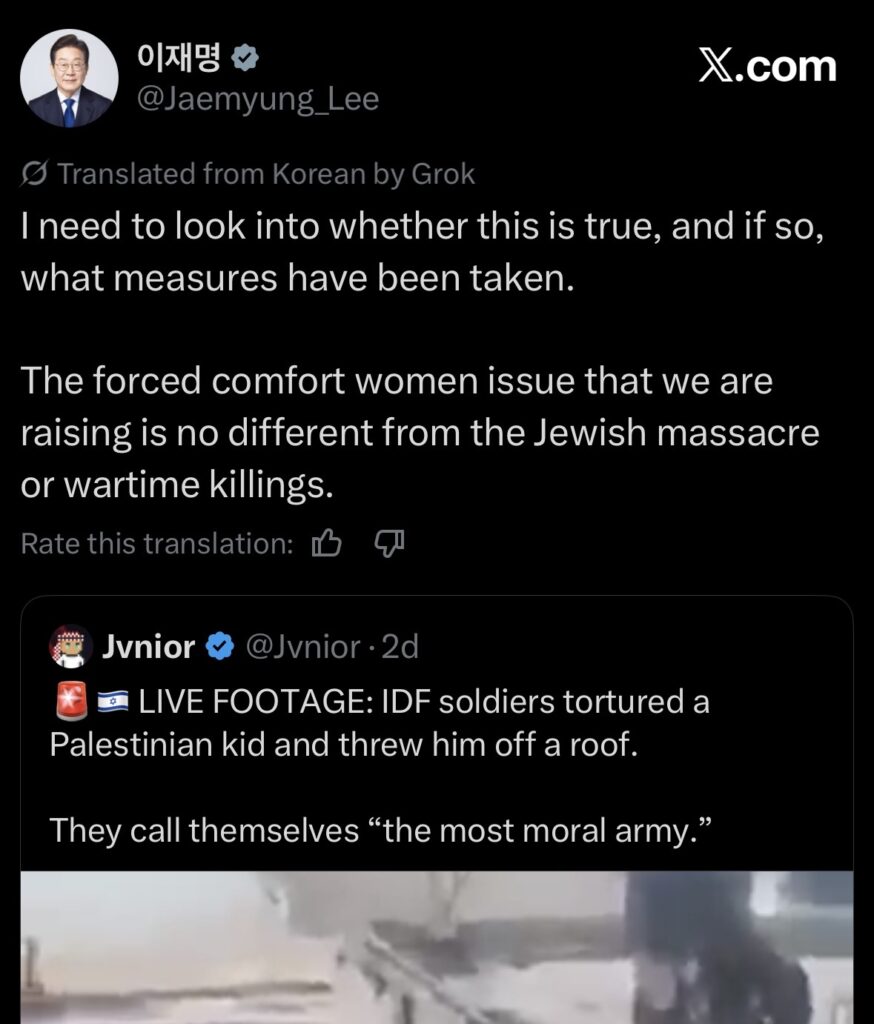Click the "Rate this translation:" label
Image resolution: width=874 pixels, height=1024 pixels.
click(x=157, y=543)
